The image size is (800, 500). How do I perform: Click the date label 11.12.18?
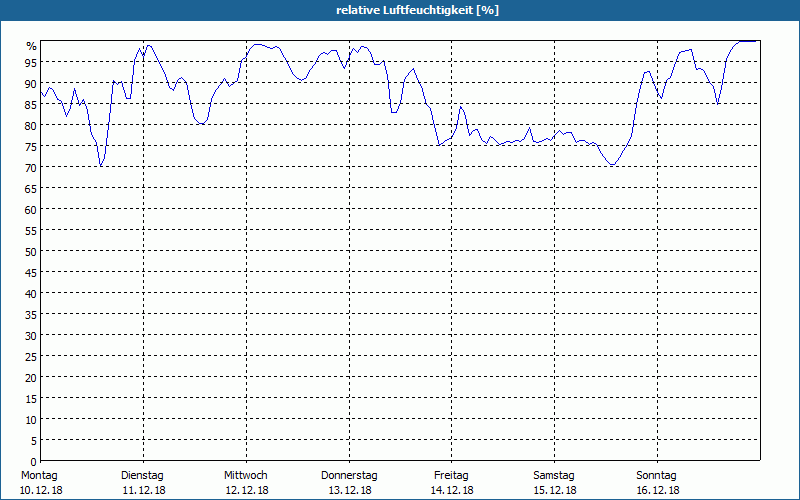(144, 490)
